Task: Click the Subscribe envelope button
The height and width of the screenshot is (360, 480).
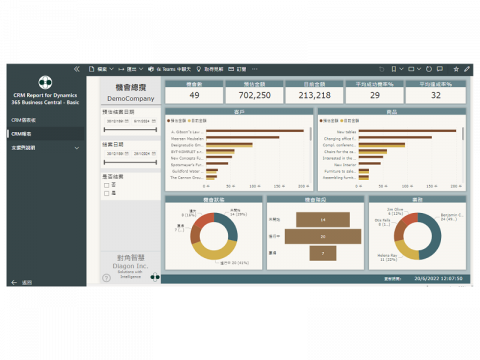Action: point(237,69)
